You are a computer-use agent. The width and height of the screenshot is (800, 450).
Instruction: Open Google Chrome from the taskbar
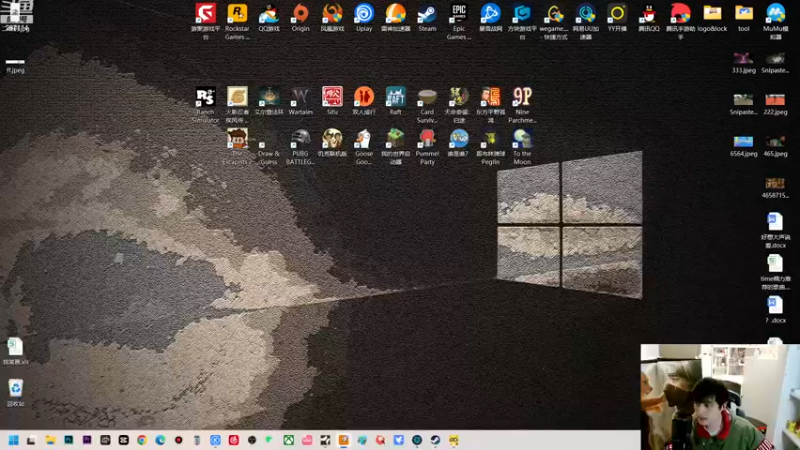click(x=142, y=440)
